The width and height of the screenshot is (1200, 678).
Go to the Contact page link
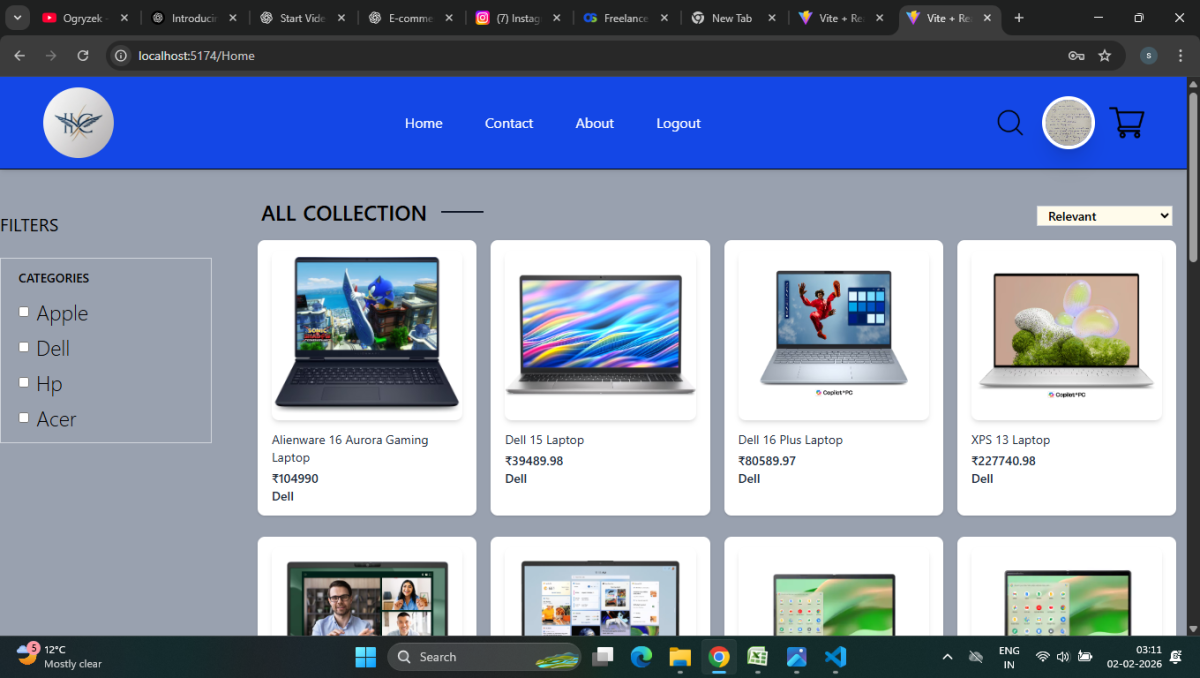tap(509, 123)
